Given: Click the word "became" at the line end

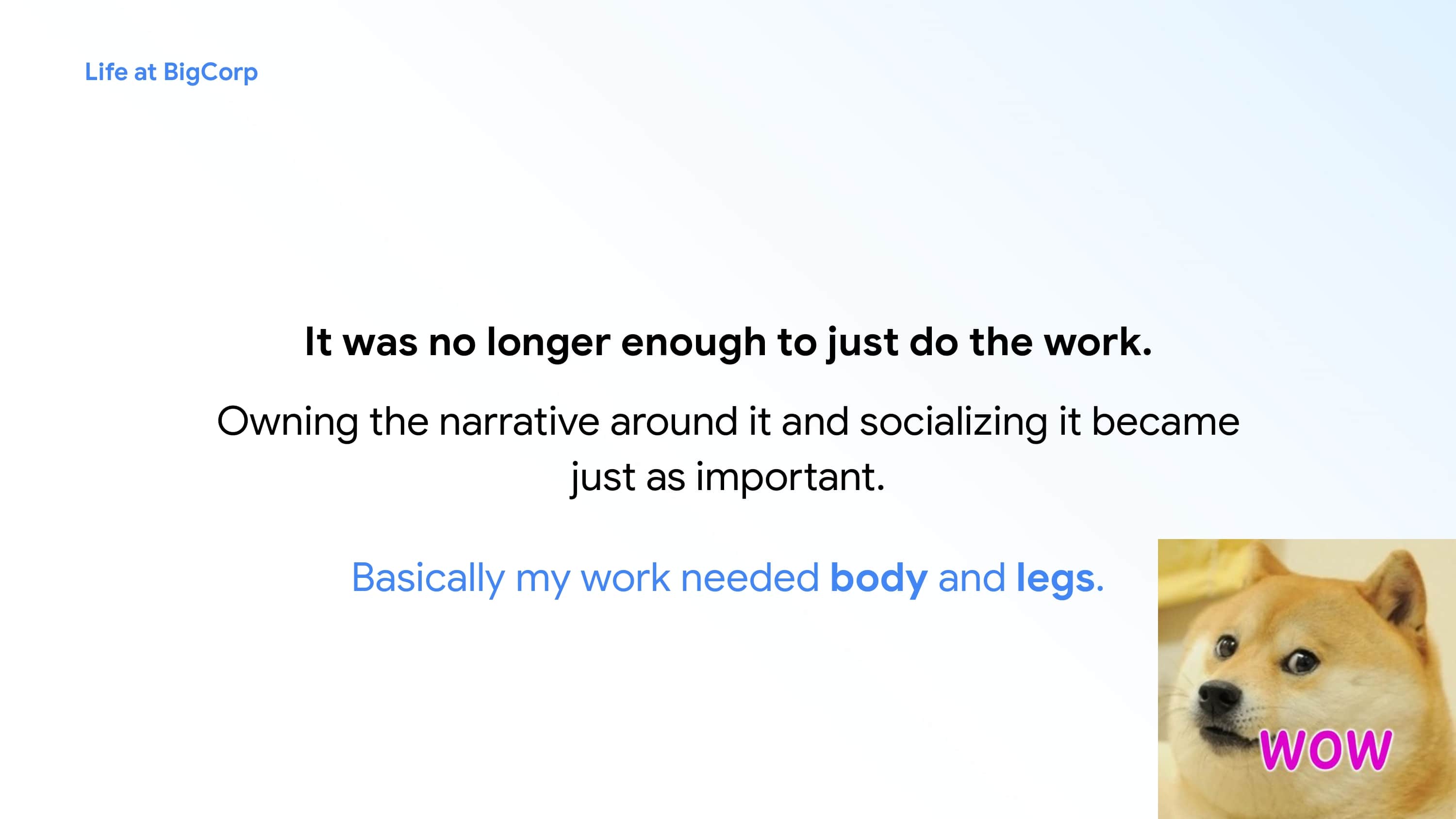Looking at the screenshot, I should click(1165, 422).
